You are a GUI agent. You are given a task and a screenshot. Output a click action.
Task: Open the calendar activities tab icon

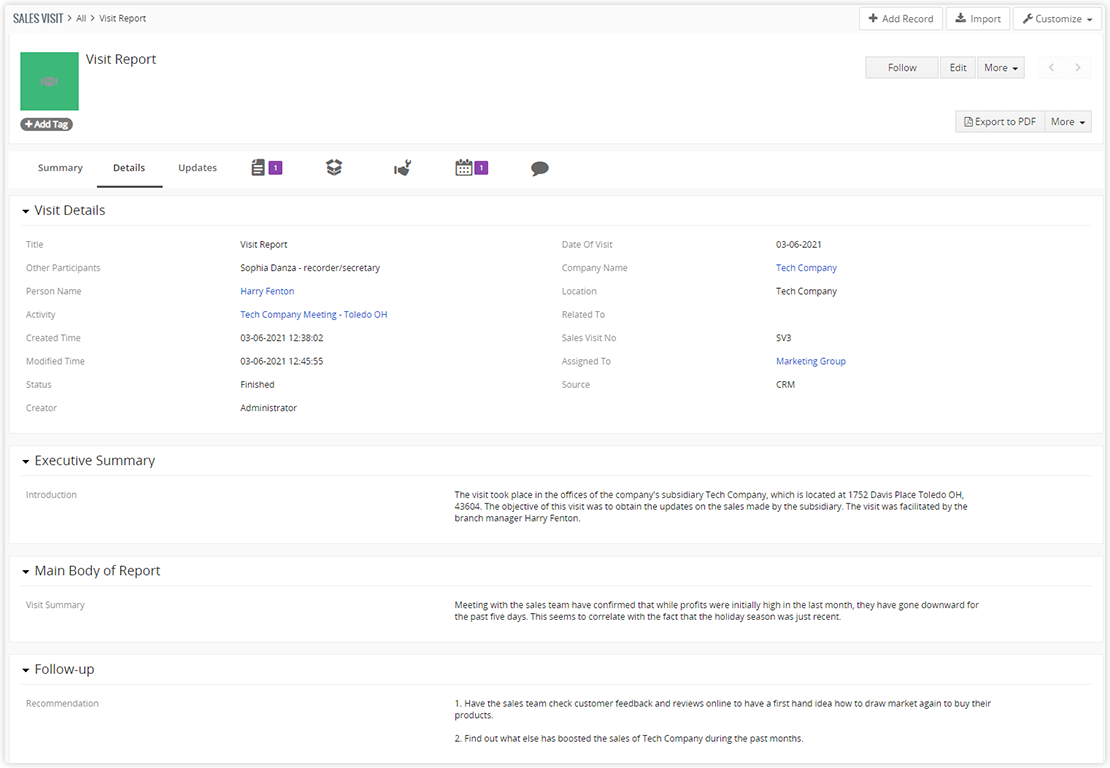[x=464, y=168]
